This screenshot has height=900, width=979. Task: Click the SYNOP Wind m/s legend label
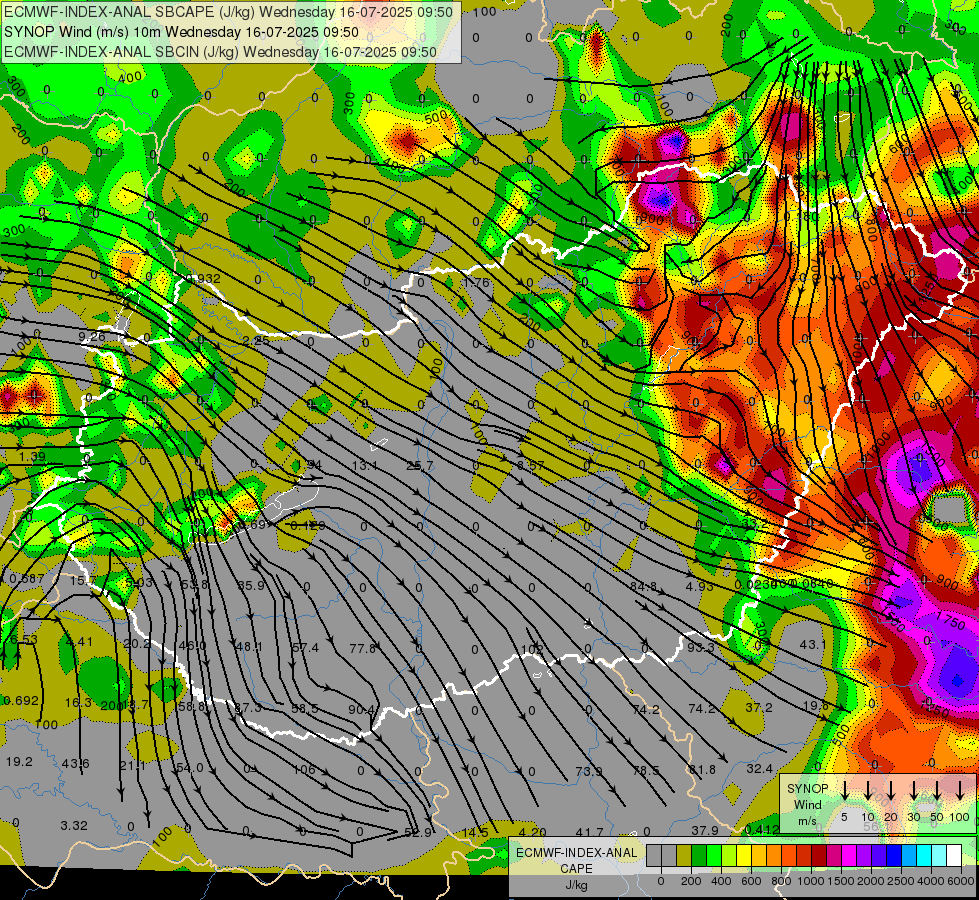[x=807, y=804]
